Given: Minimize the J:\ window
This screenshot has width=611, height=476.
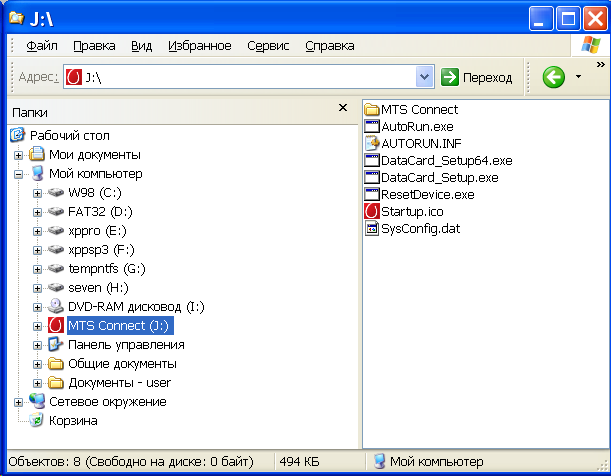Looking at the screenshot, I should [540, 18].
